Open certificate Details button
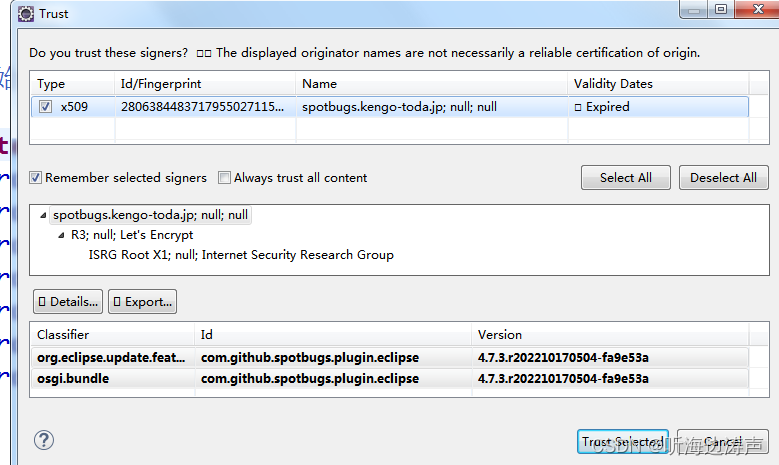 (x=68, y=302)
